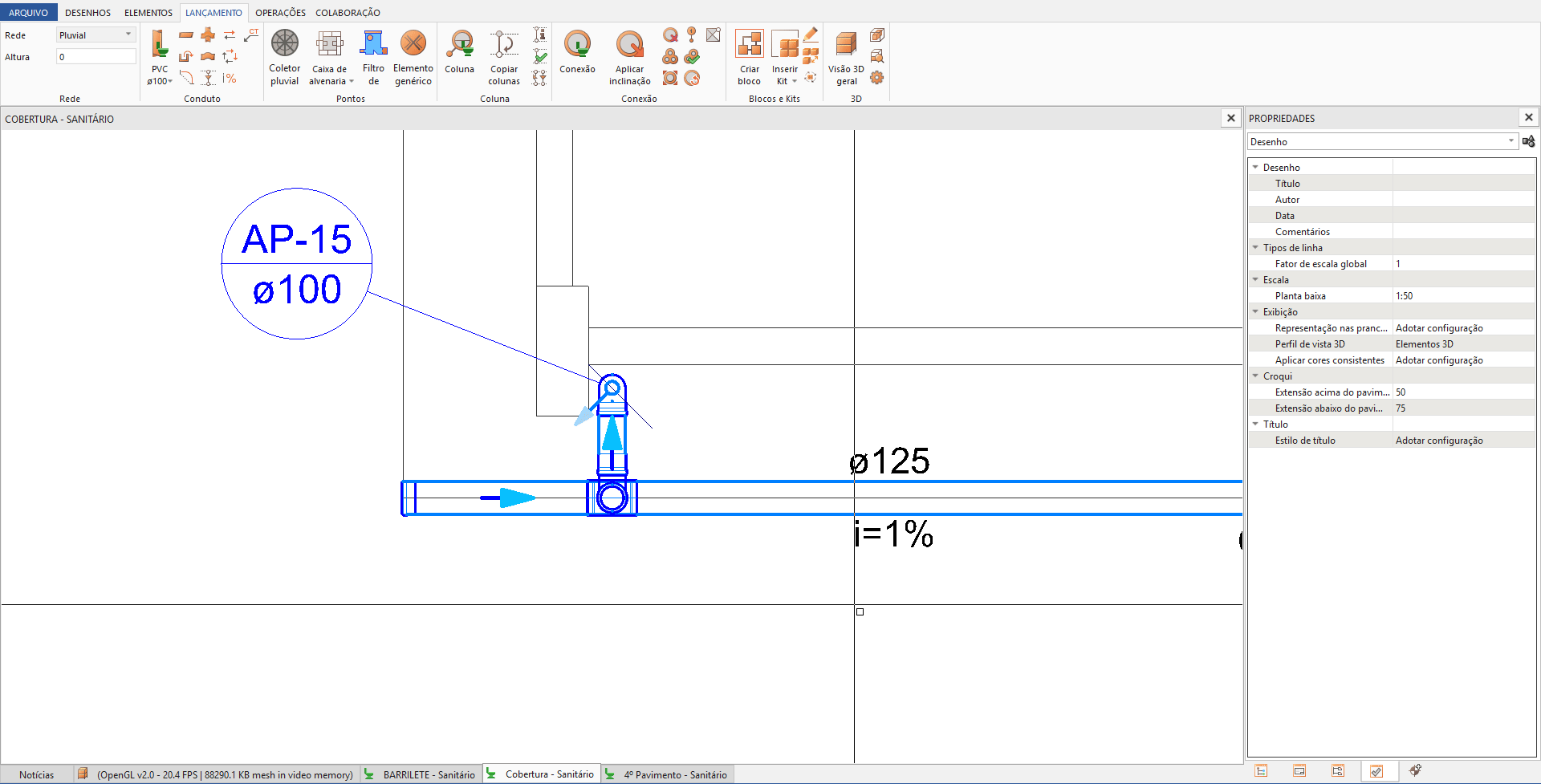This screenshot has width=1541, height=784.
Task: Click the straight conduit segment icon
Action: coord(186,35)
